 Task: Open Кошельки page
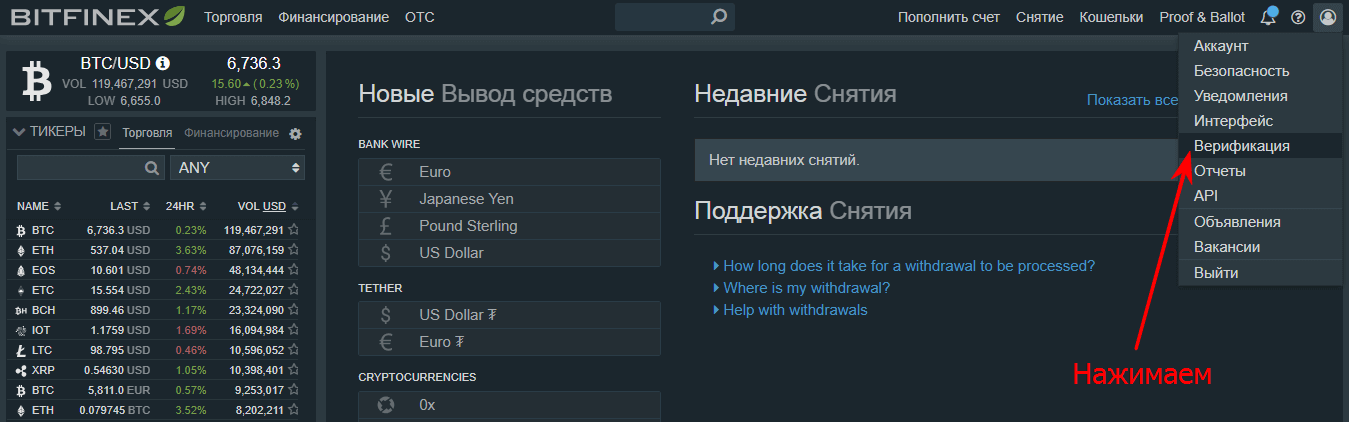[x=1111, y=18]
